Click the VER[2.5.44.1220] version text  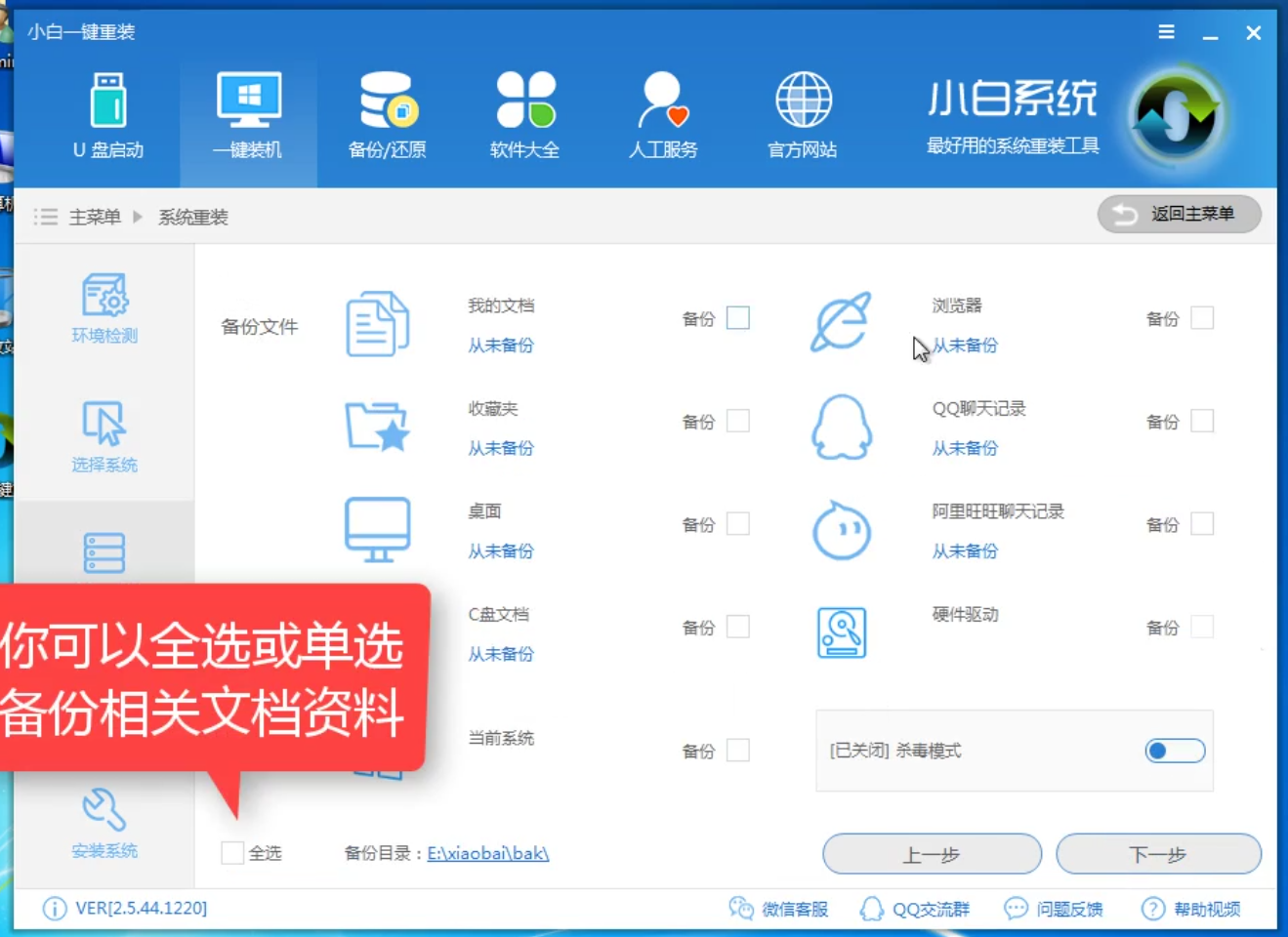(x=142, y=909)
